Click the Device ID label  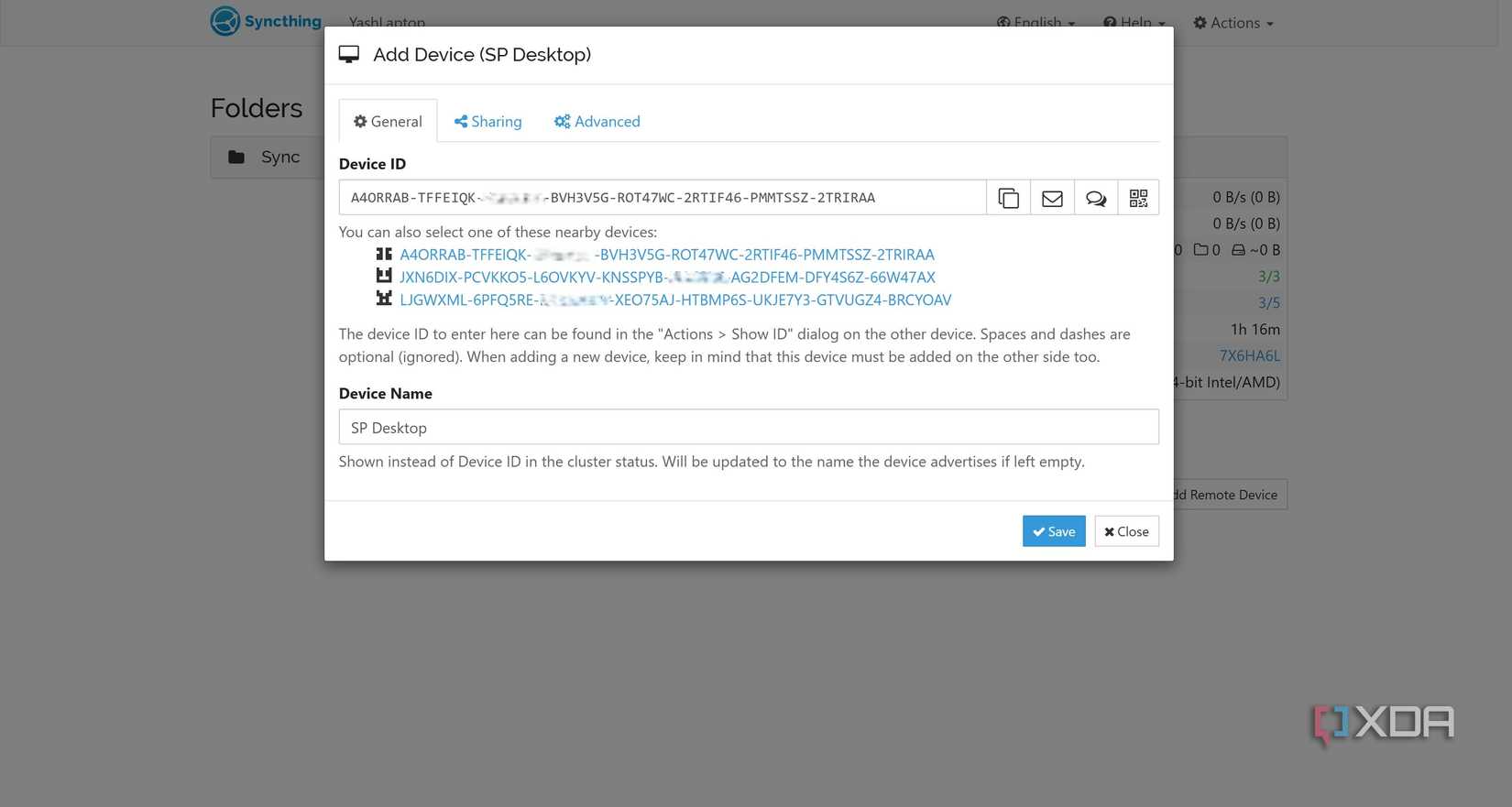click(x=372, y=164)
